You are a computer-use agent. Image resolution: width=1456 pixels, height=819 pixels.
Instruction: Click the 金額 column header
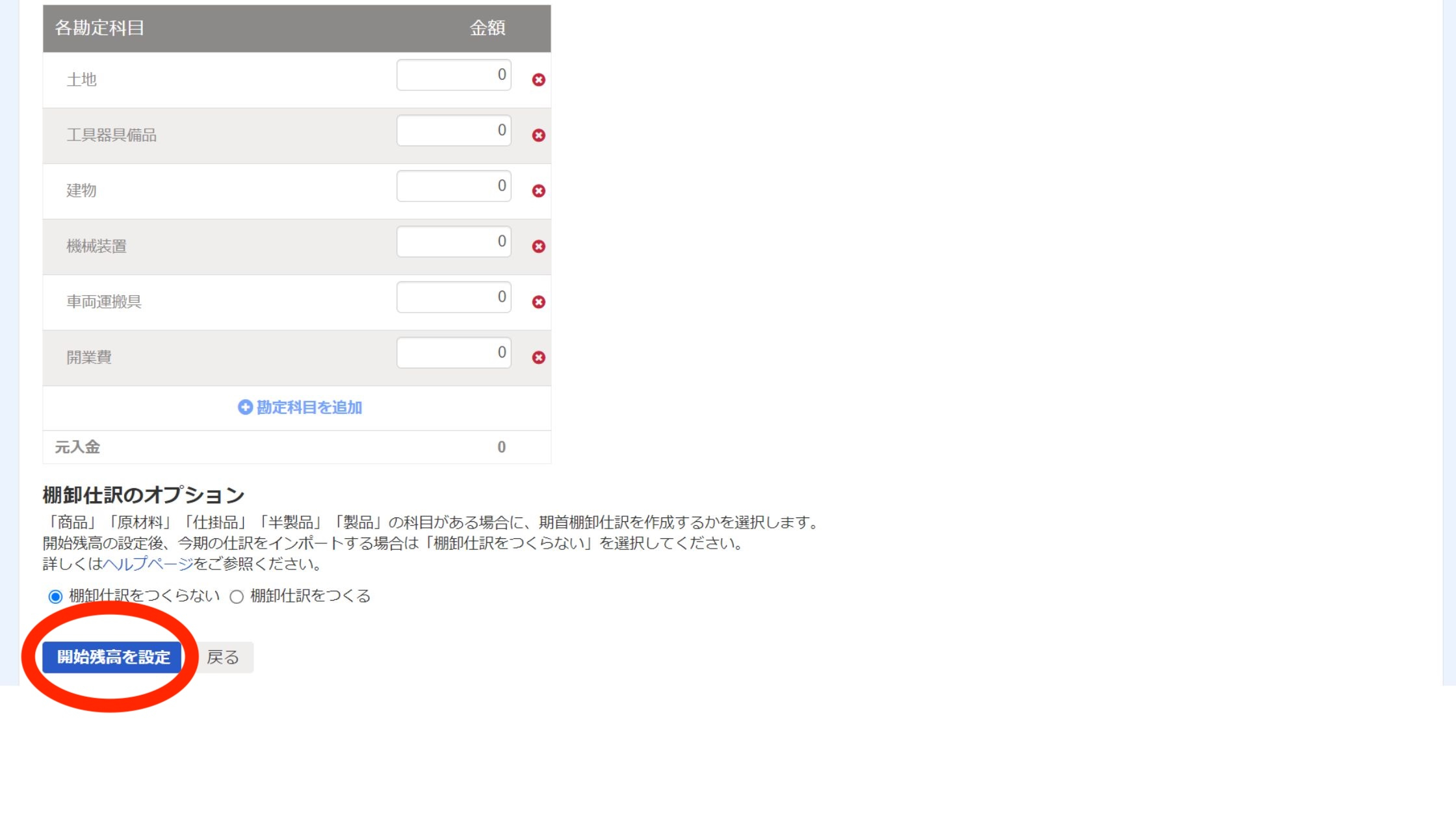point(487,28)
